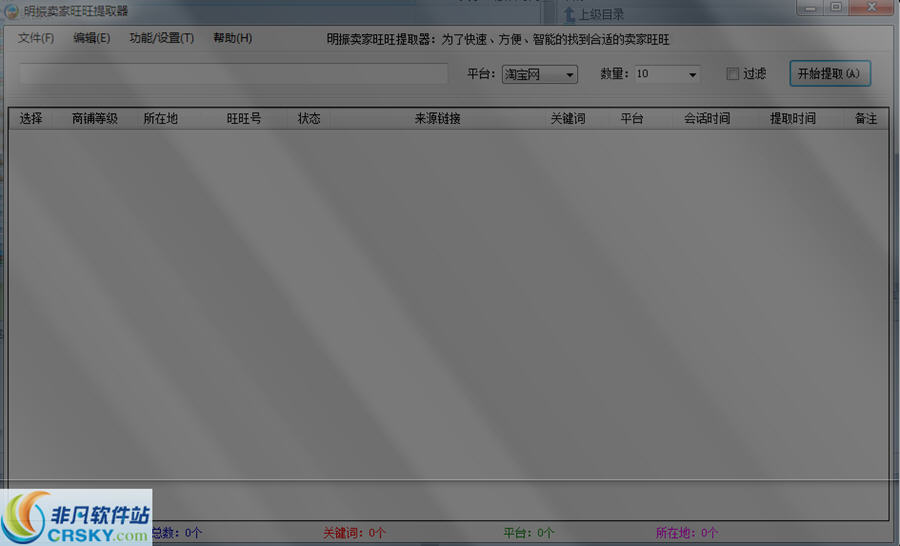This screenshot has height=546, width=900.
Task: Click the 关键词 column header
Action: pyautogui.click(x=568, y=119)
